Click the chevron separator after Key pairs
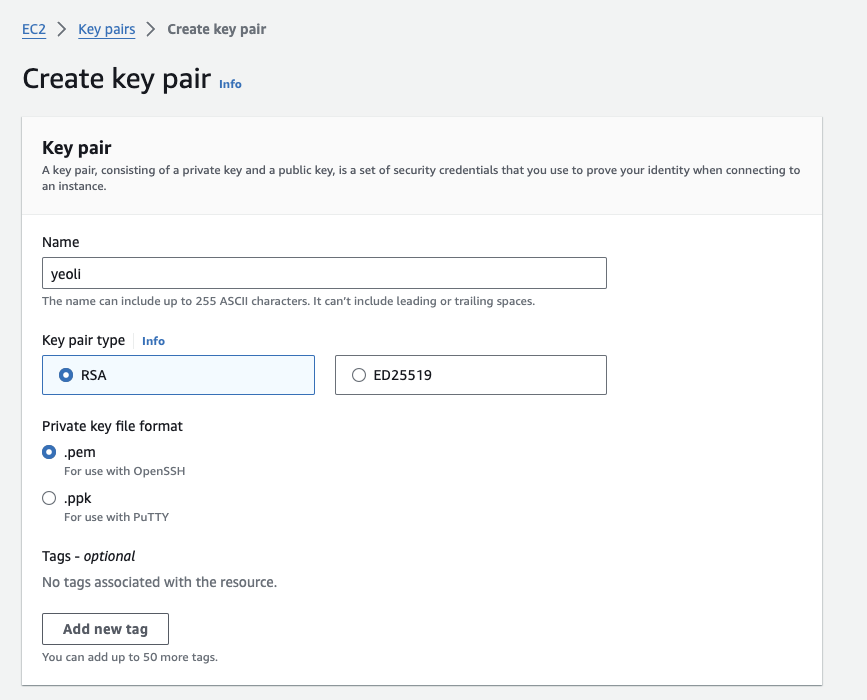 click(151, 29)
